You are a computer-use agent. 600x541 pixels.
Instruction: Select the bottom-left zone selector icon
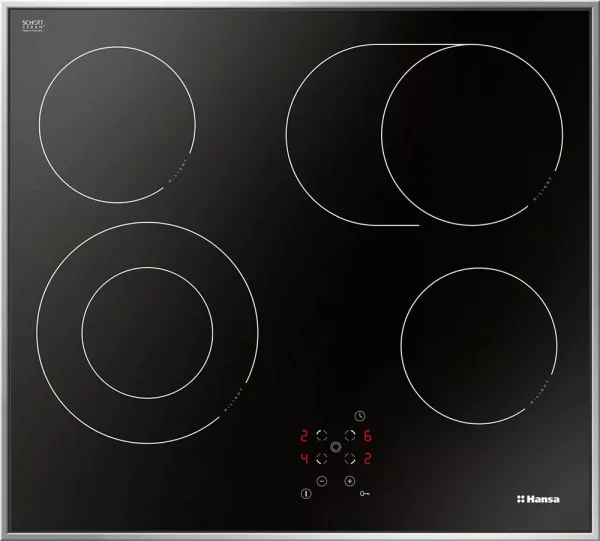tap(322, 458)
